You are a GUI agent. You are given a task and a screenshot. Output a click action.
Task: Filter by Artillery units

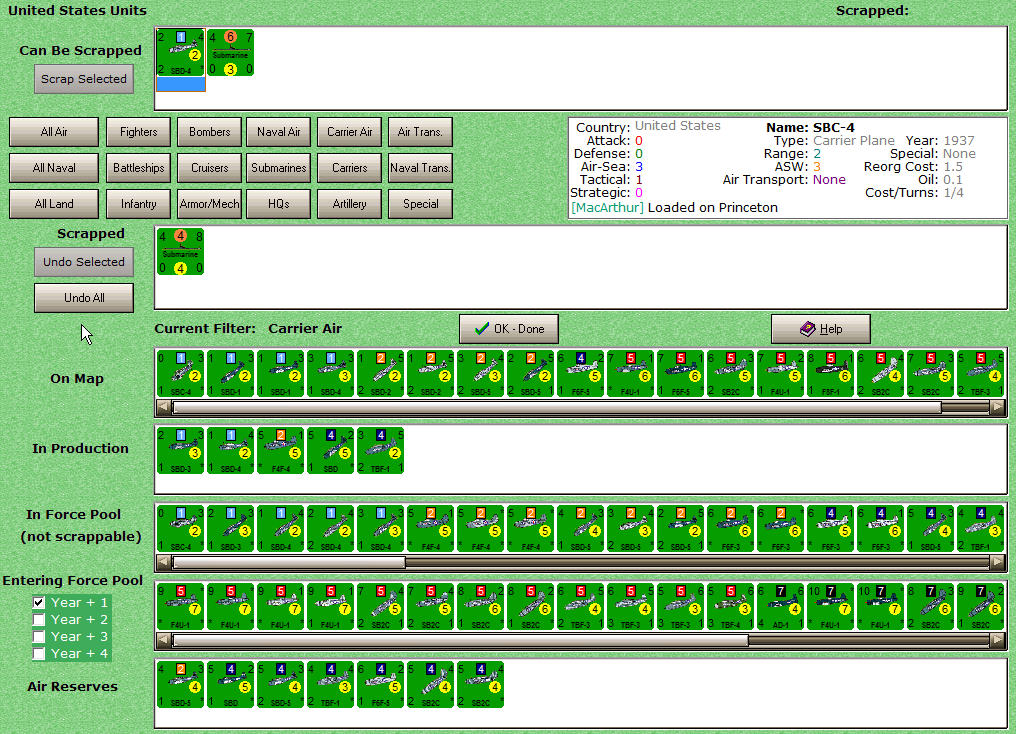tap(349, 204)
